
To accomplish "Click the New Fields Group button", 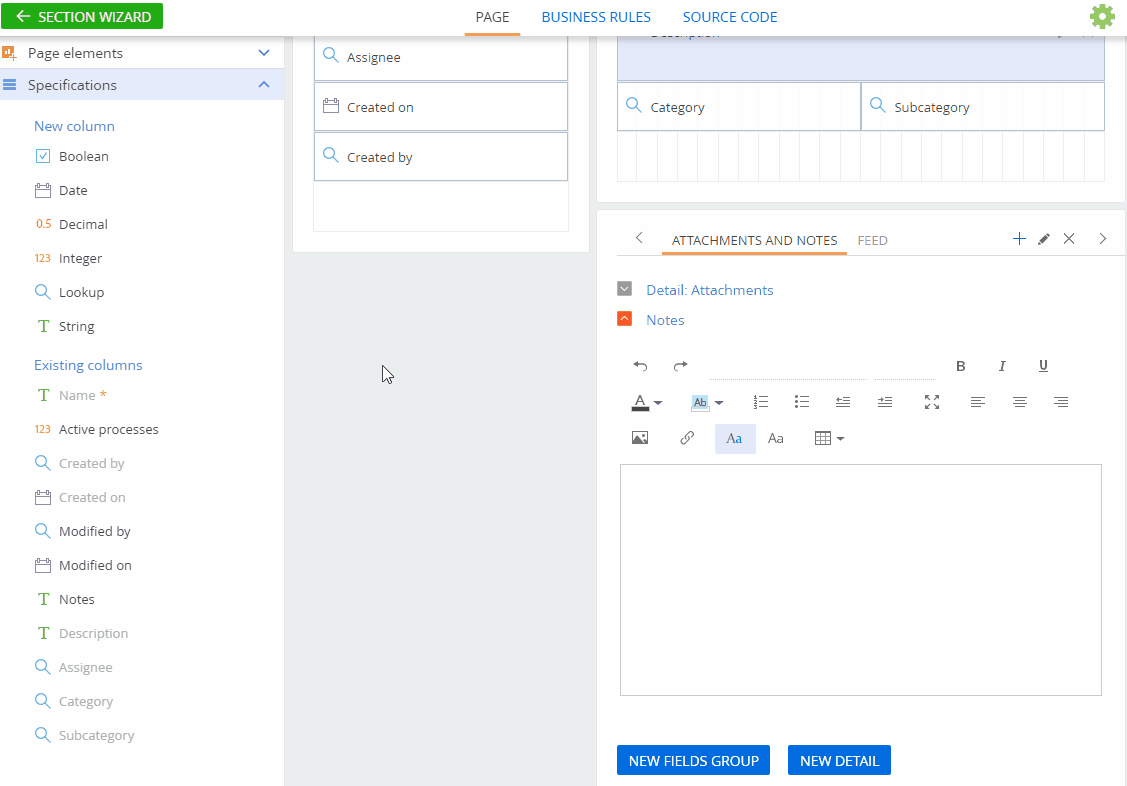I will [693, 760].
